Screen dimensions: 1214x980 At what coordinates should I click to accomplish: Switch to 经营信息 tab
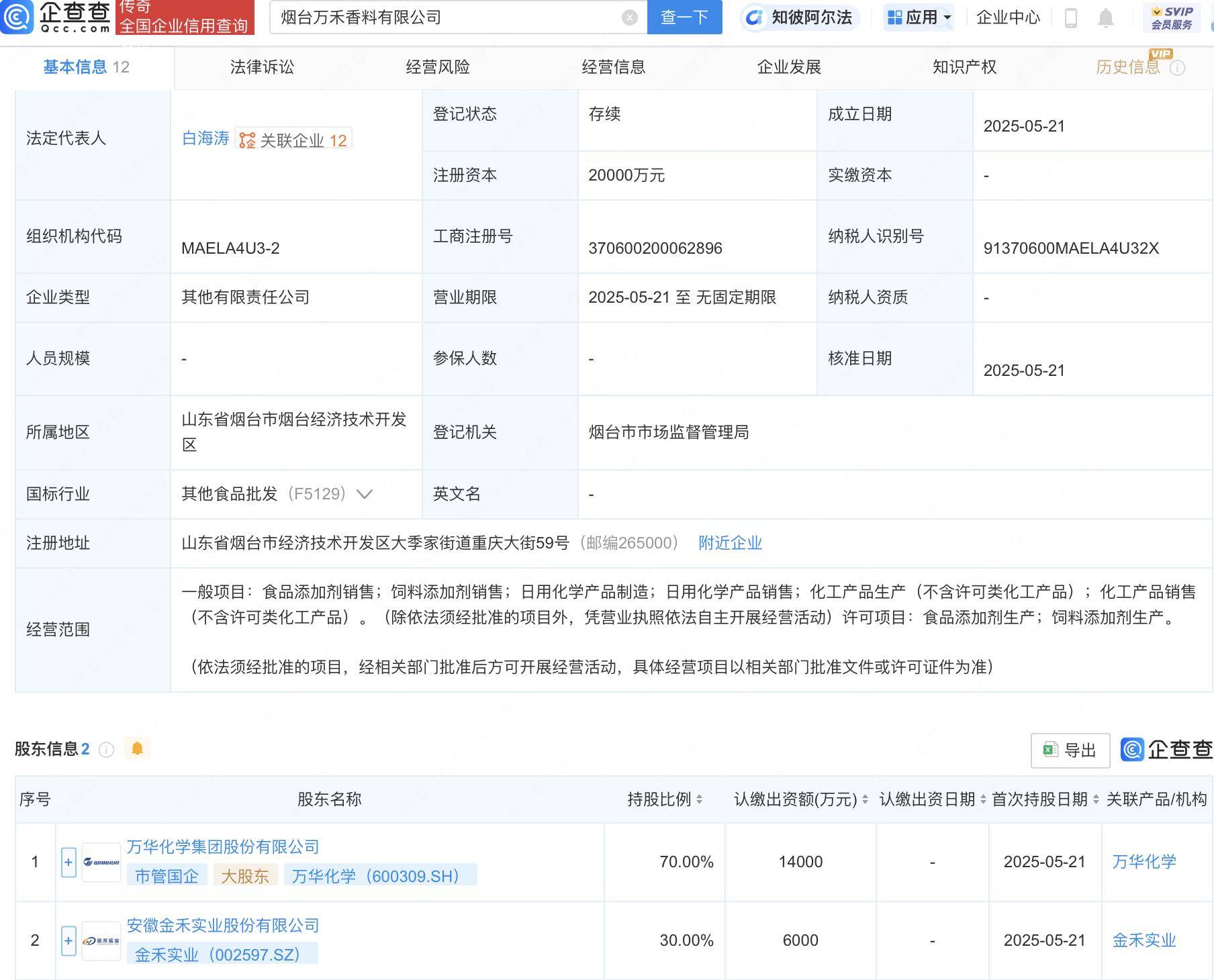point(613,67)
